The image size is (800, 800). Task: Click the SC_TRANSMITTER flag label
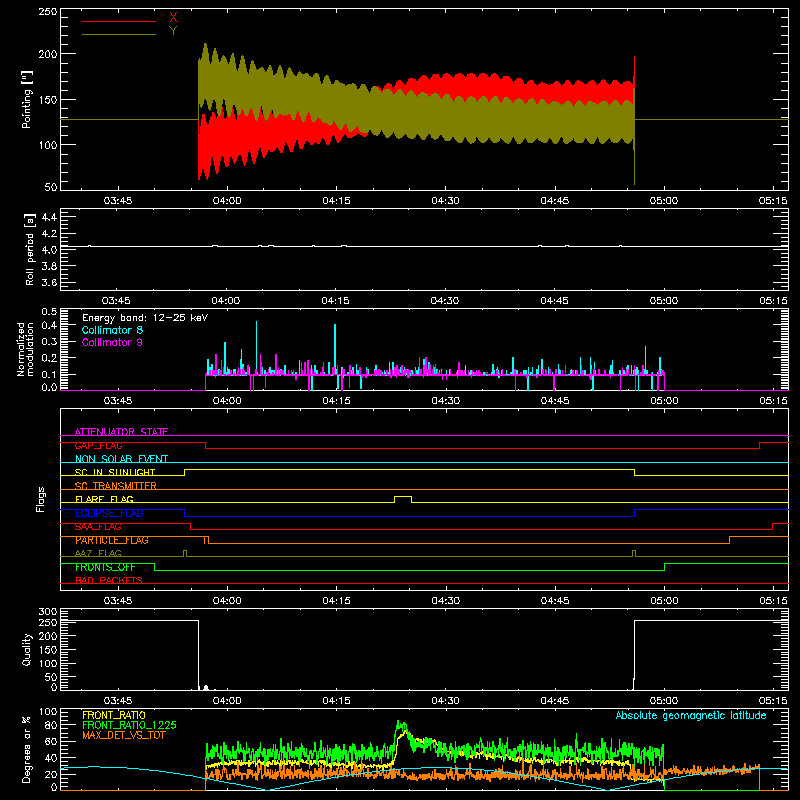[115, 486]
